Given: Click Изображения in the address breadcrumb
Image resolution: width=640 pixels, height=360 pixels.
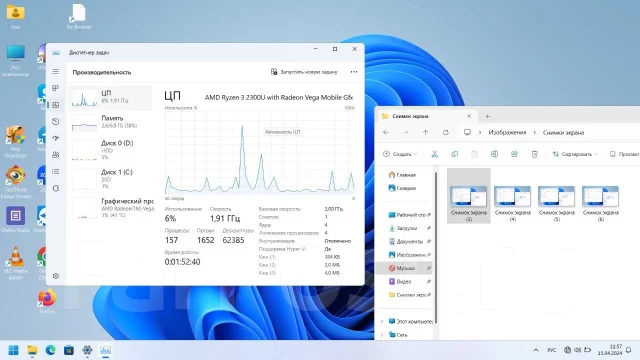Looking at the screenshot, I should pos(507,132).
